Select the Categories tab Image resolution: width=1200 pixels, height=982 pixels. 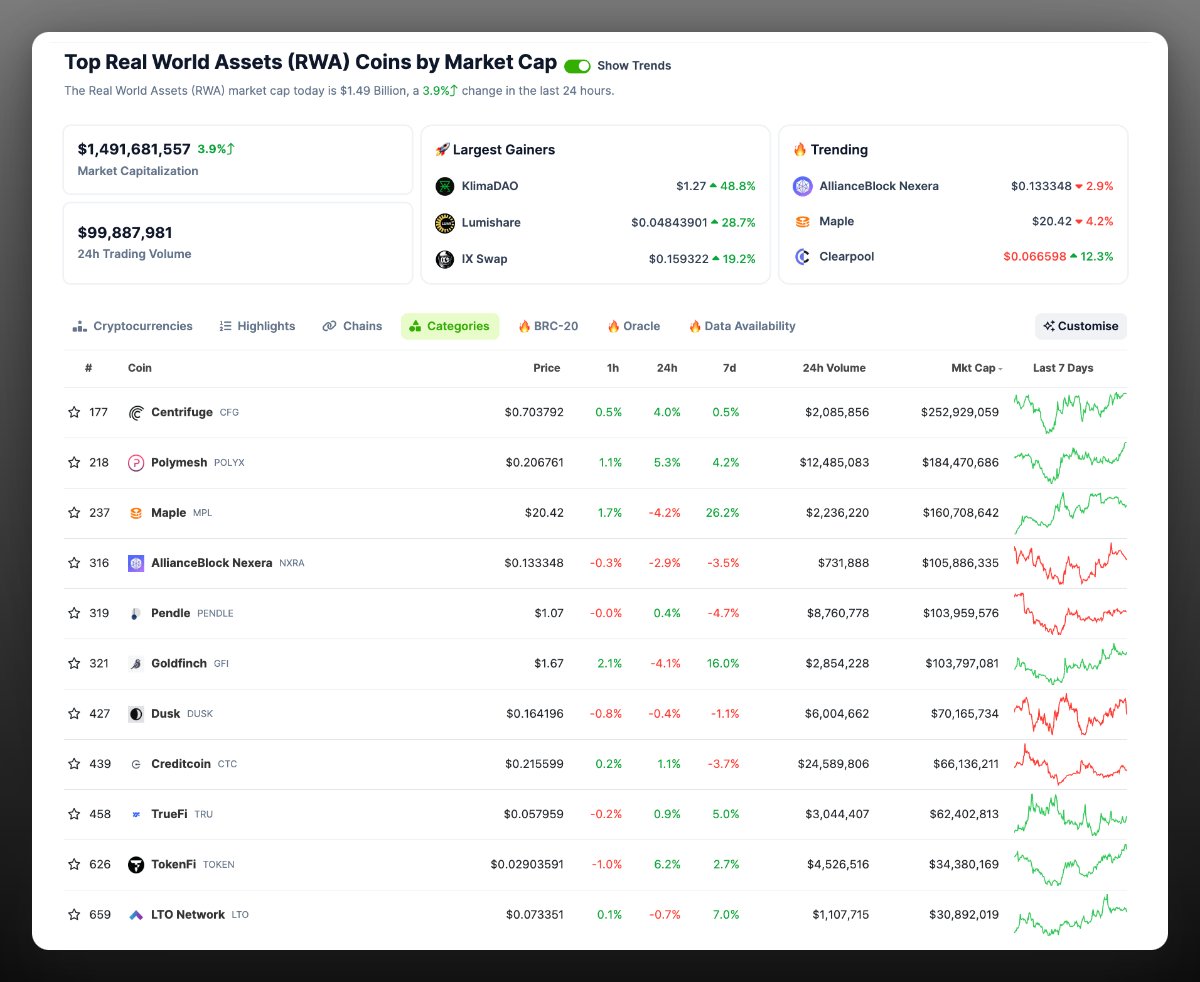click(450, 326)
